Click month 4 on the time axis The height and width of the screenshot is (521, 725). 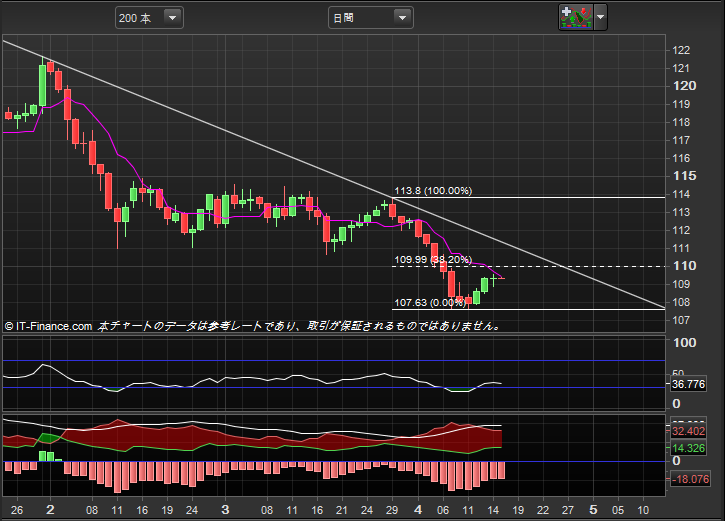[x=418, y=509]
